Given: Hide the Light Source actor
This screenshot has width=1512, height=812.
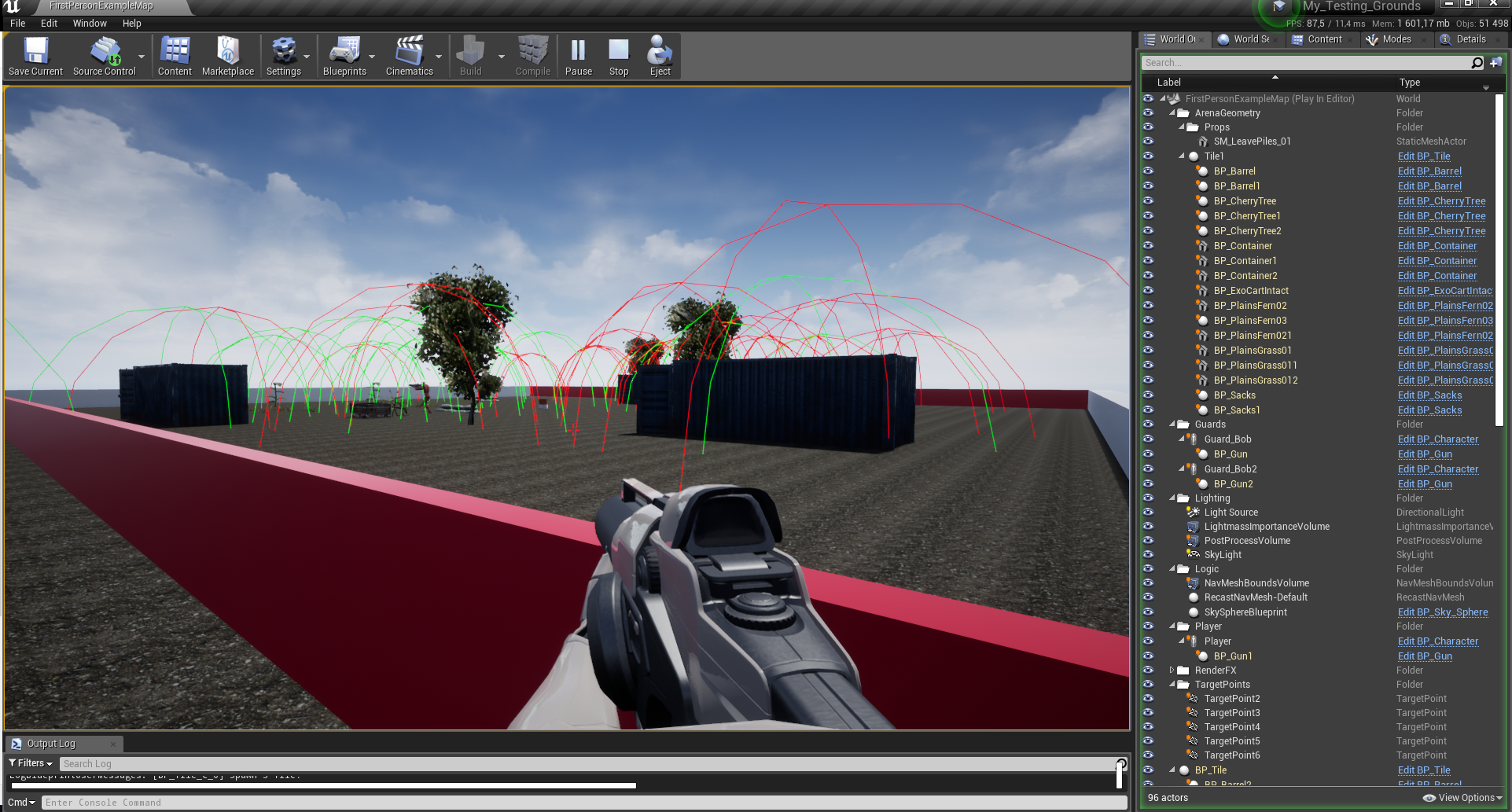Looking at the screenshot, I should click(1149, 513).
